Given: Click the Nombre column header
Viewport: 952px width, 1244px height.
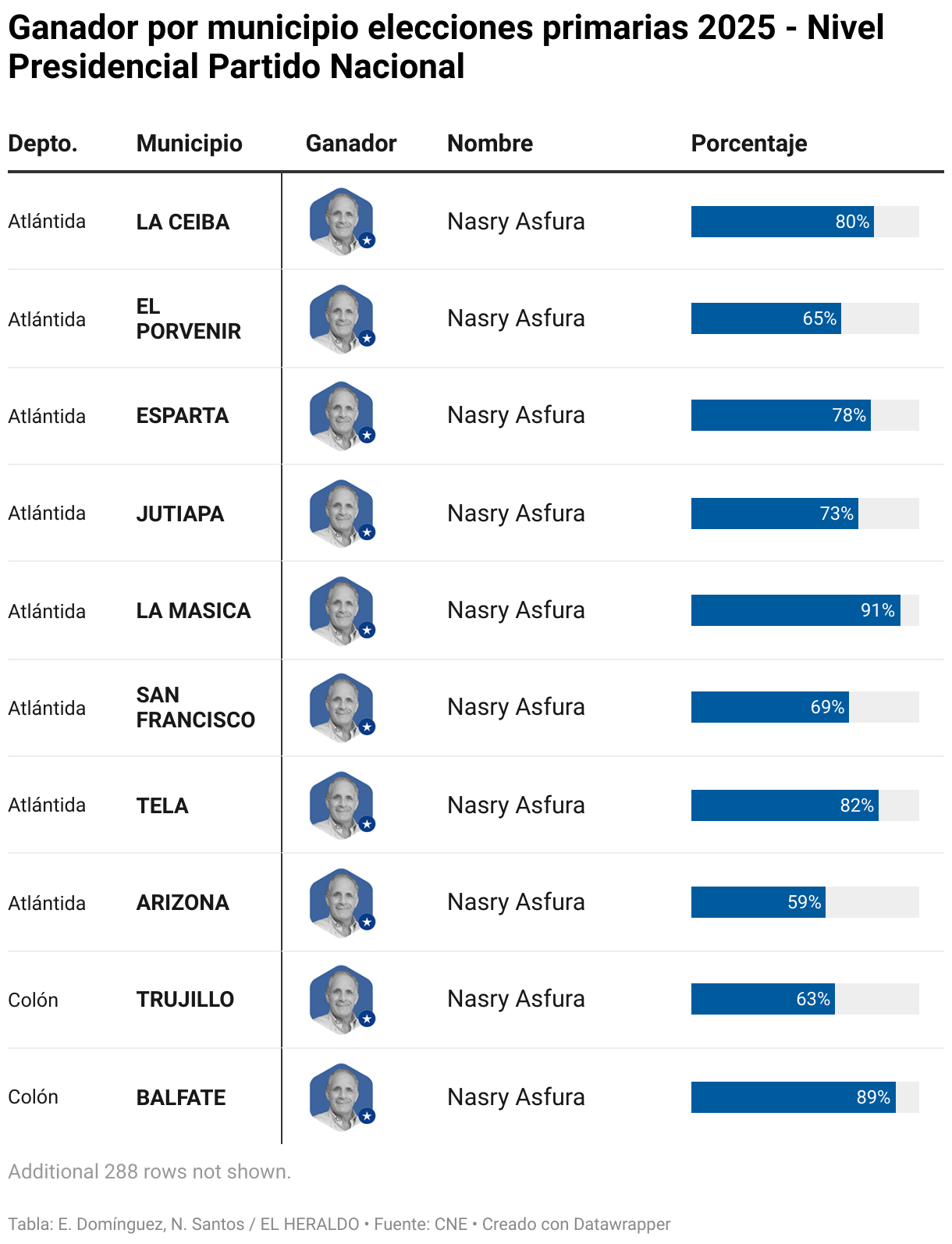Looking at the screenshot, I should pyautogui.click(x=490, y=144).
